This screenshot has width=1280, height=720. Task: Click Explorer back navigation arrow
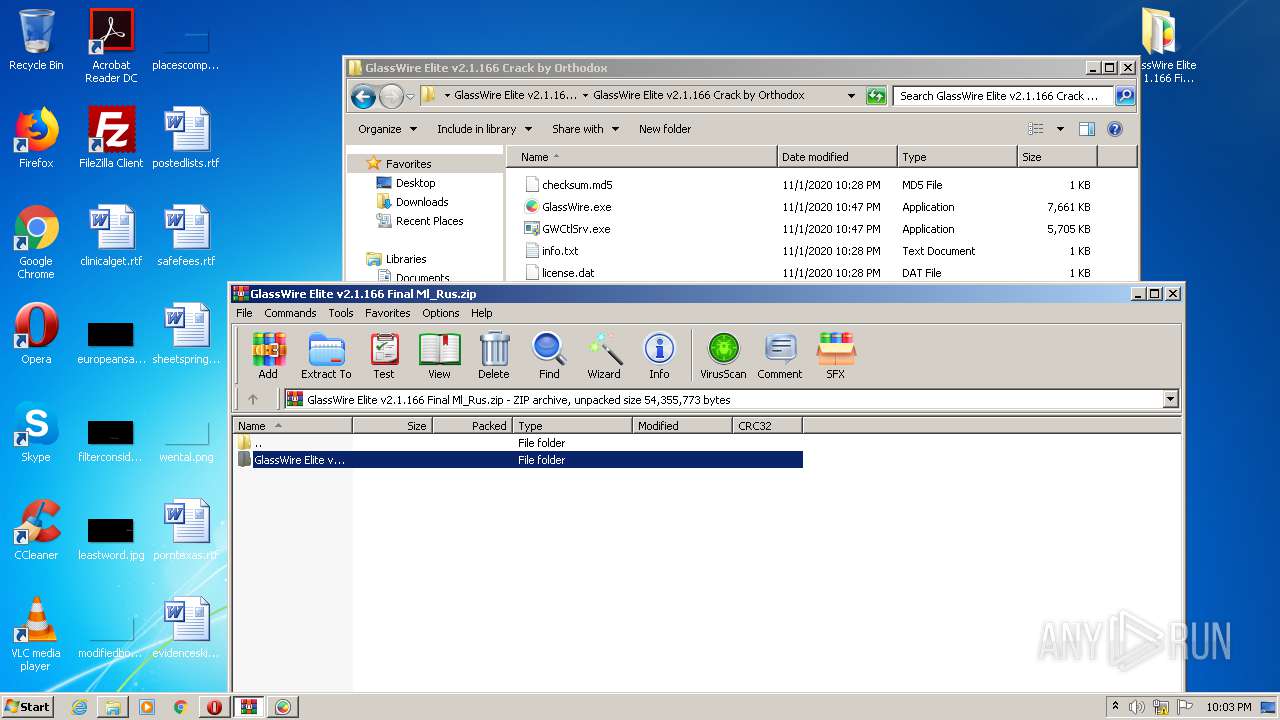(x=363, y=96)
